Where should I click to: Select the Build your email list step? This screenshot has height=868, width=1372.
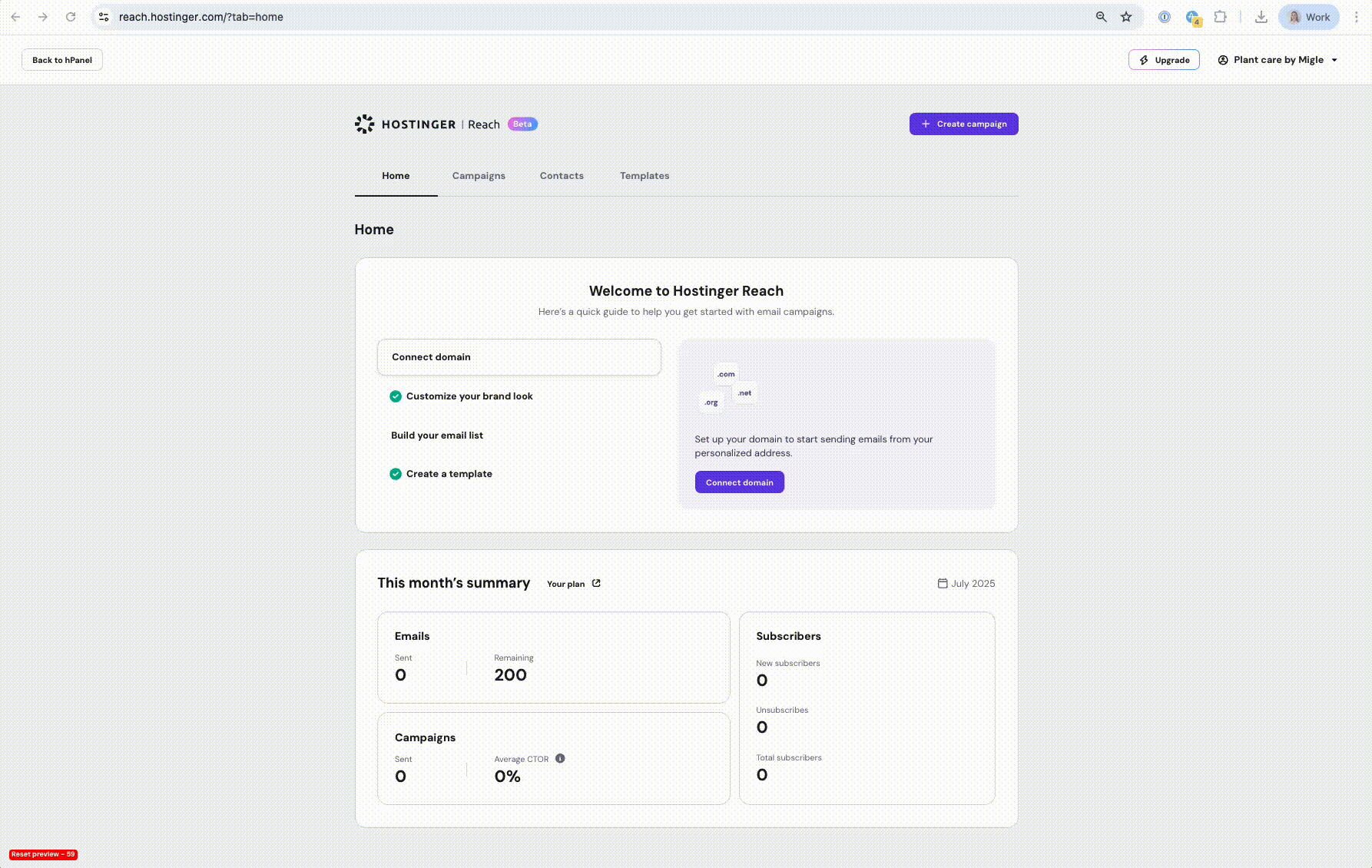pyautogui.click(x=437, y=436)
